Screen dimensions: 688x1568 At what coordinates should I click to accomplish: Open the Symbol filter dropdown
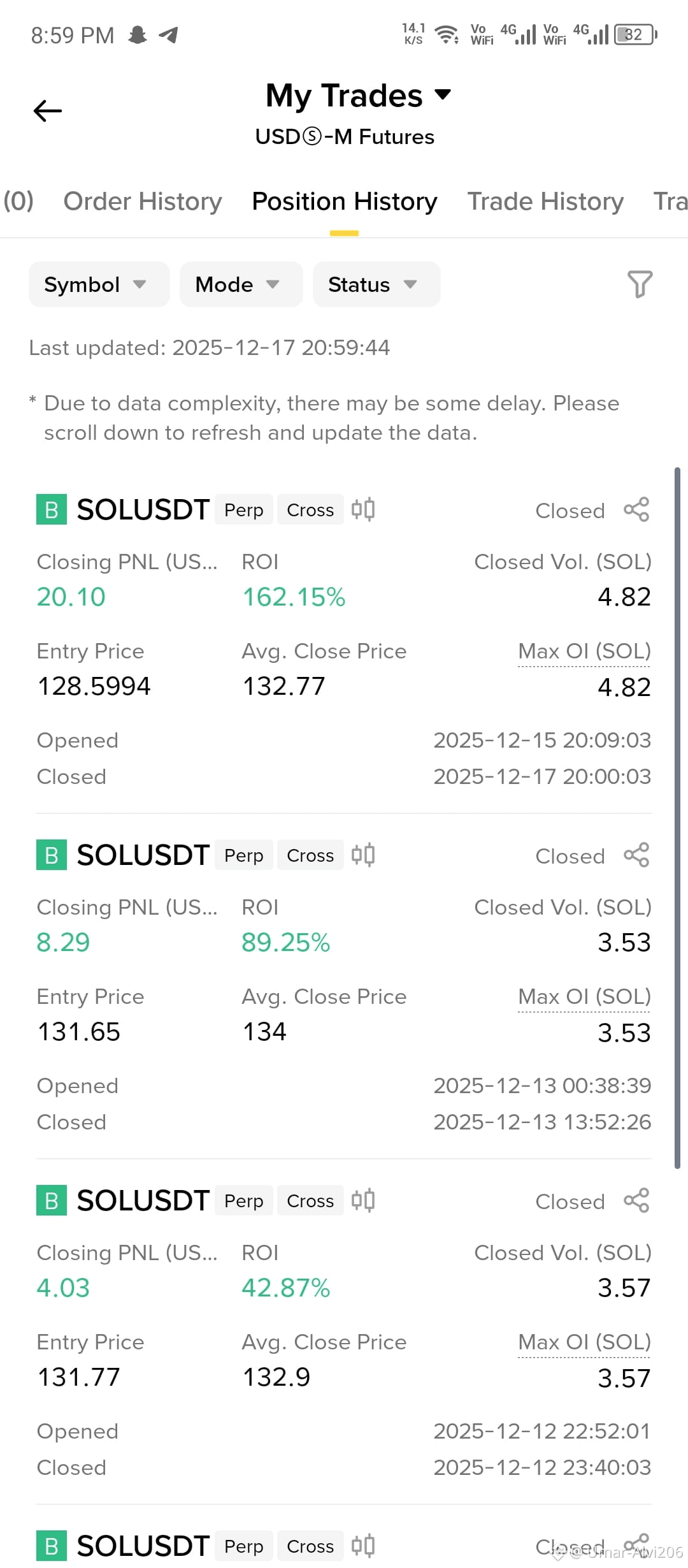(99, 284)
